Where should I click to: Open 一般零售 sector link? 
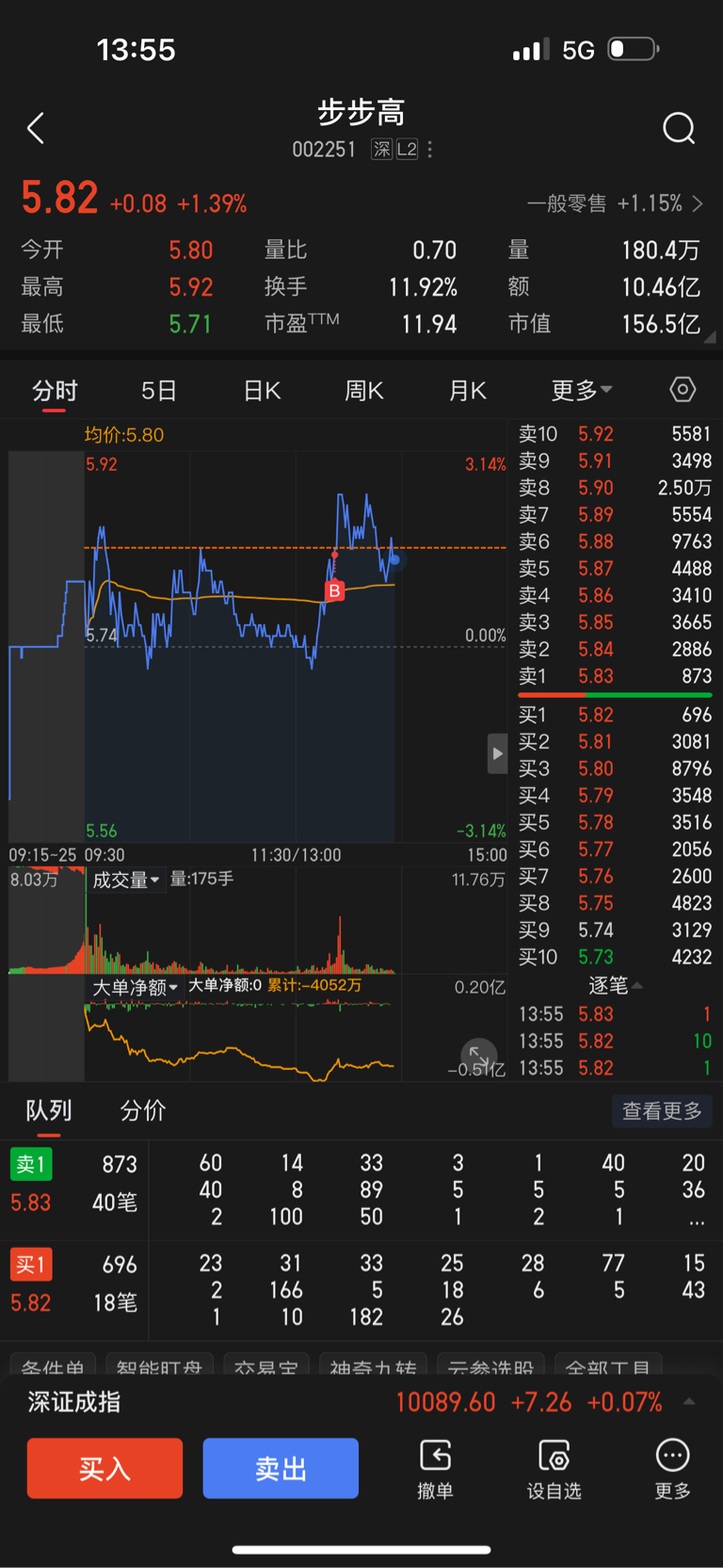[x=615, y=203]
